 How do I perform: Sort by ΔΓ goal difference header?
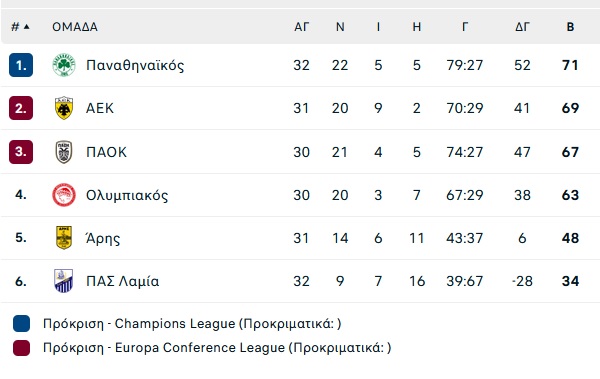[x=522, y=27]
